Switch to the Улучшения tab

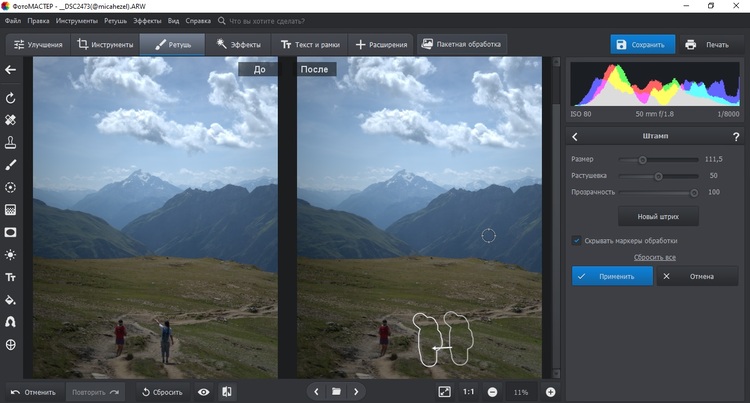coord(38,45)
